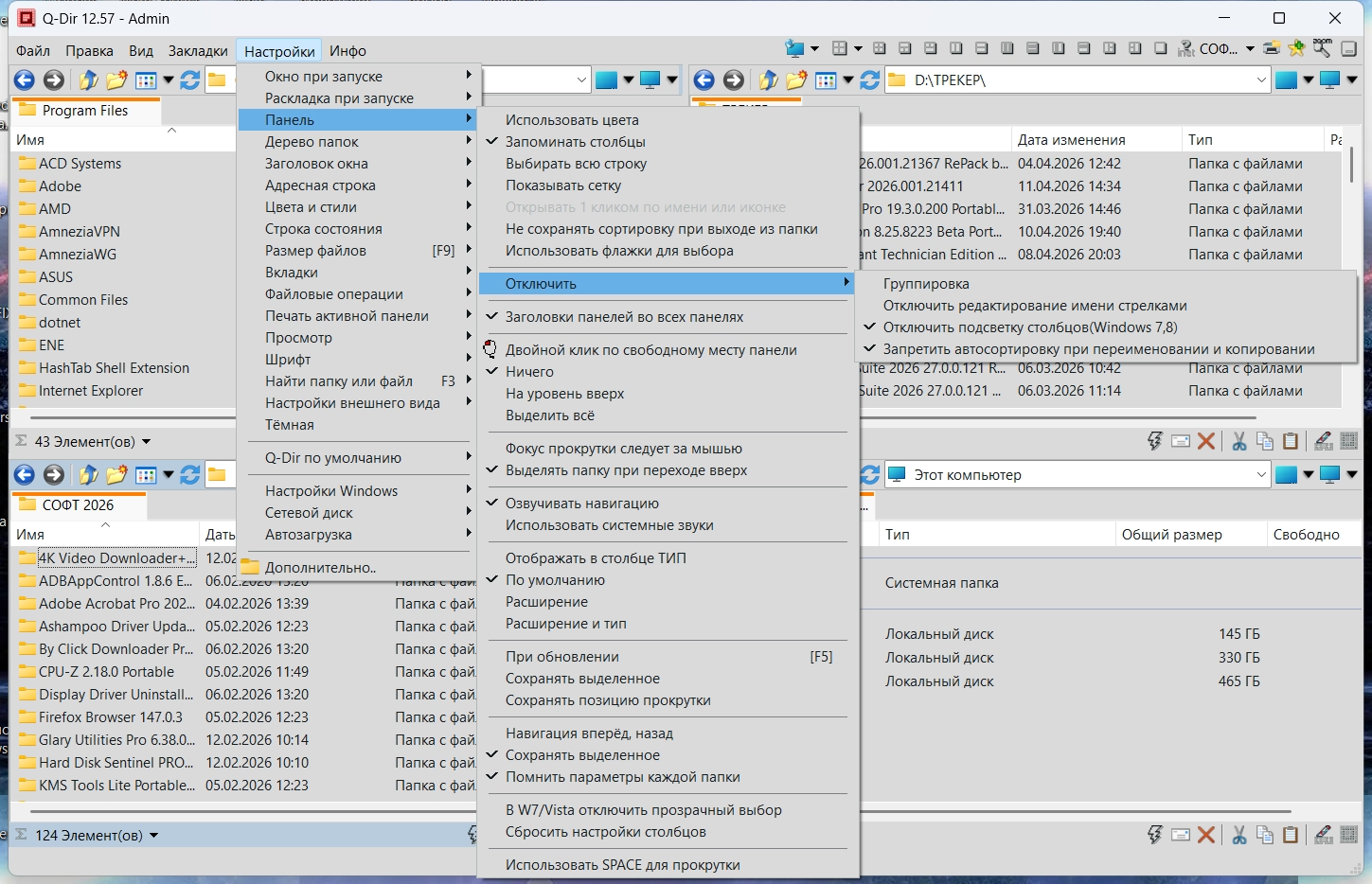Screen dimensions: 1372x884
Task: Select the "Тёмная" menu entry
Action: pyautogui.click(x=290, y=425)
